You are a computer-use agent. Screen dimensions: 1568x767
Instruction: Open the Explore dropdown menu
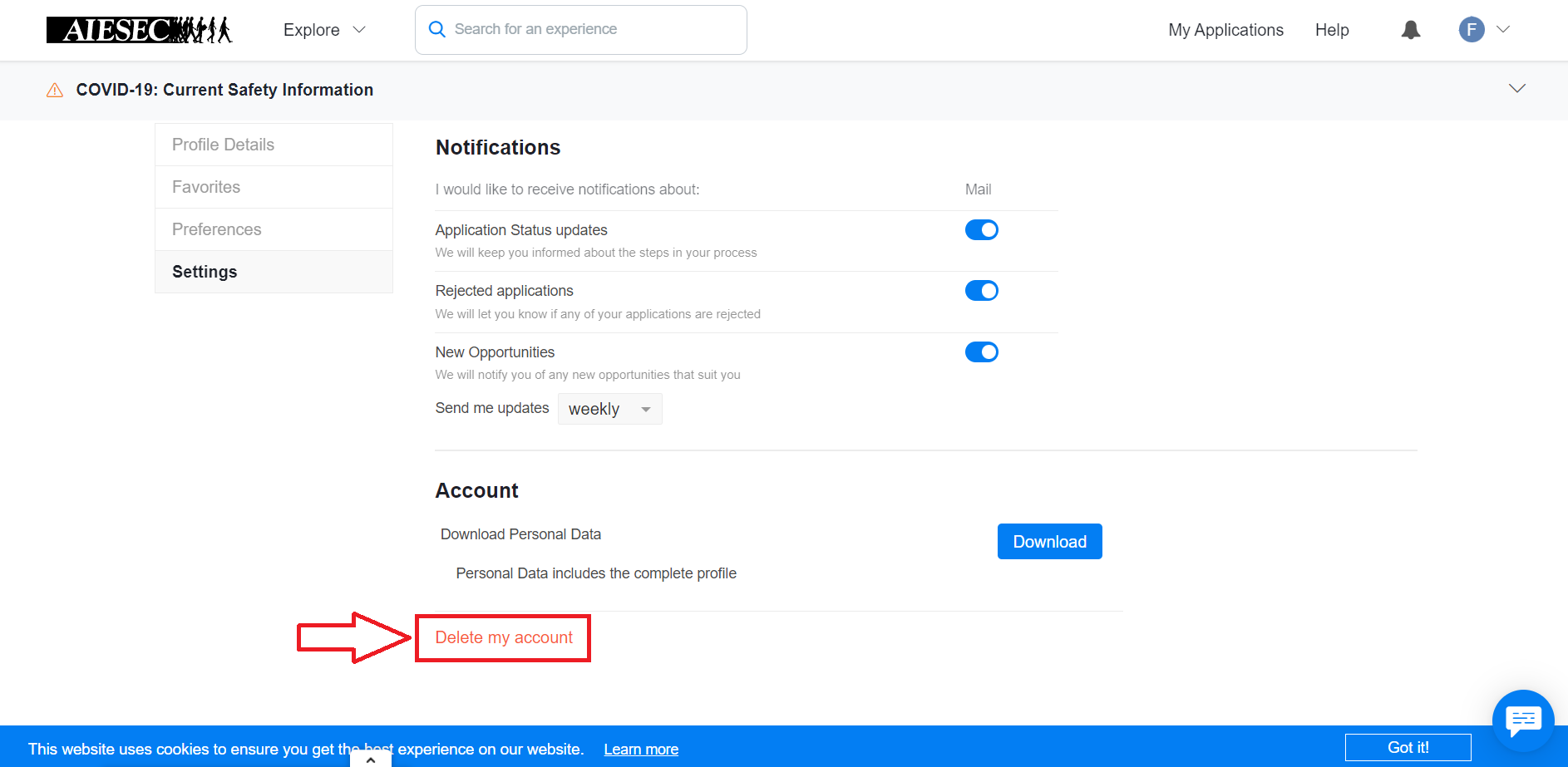(324, 30)
